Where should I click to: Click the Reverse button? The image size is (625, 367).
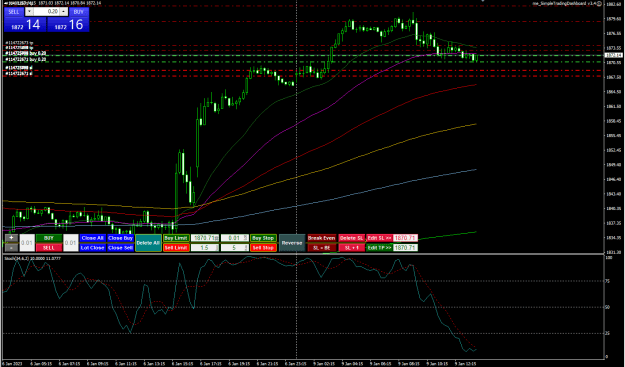(x=292, y=243)
